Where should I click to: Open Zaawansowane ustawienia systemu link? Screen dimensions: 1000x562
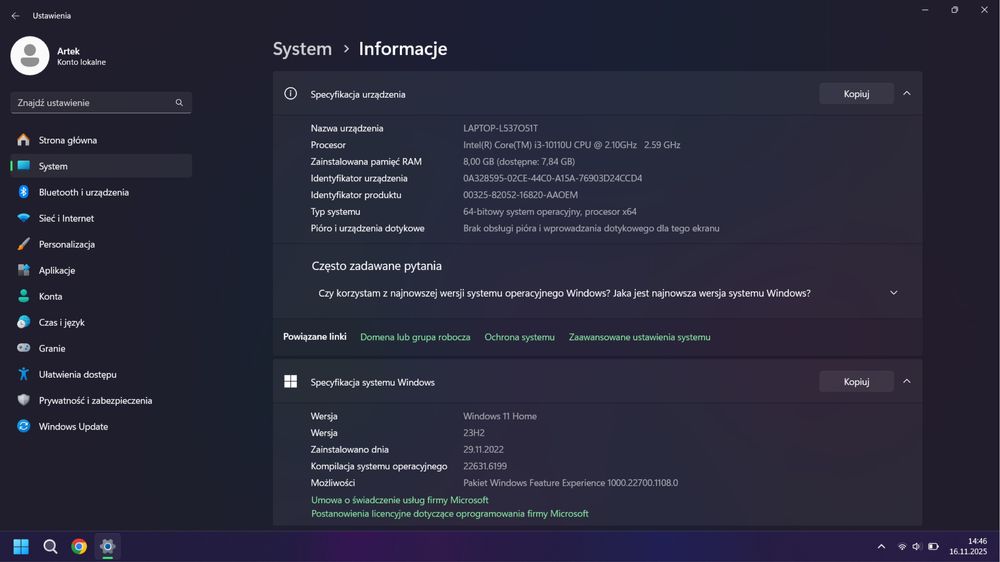click(640, 337)
